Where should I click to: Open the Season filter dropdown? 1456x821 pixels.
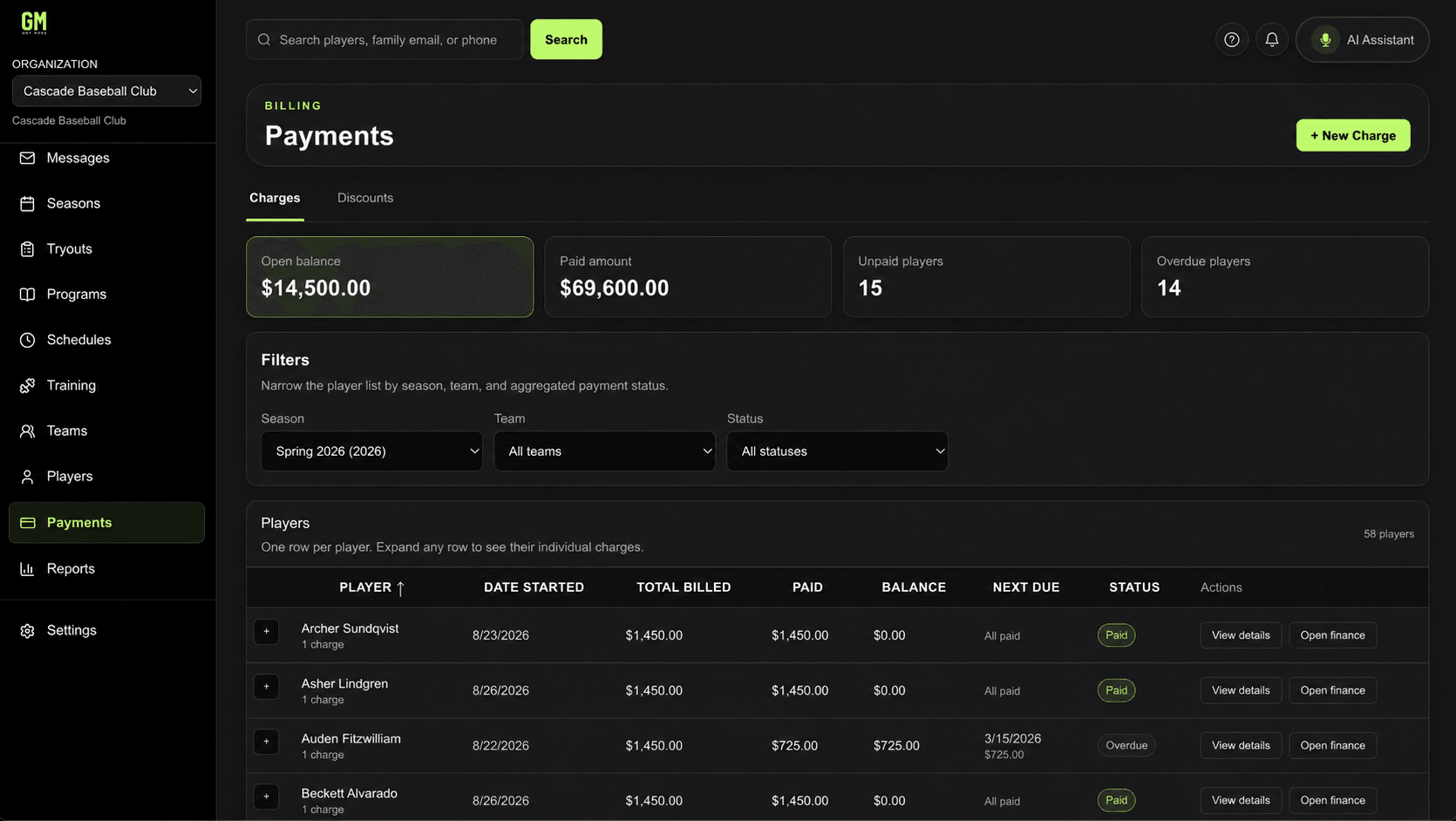371,451
